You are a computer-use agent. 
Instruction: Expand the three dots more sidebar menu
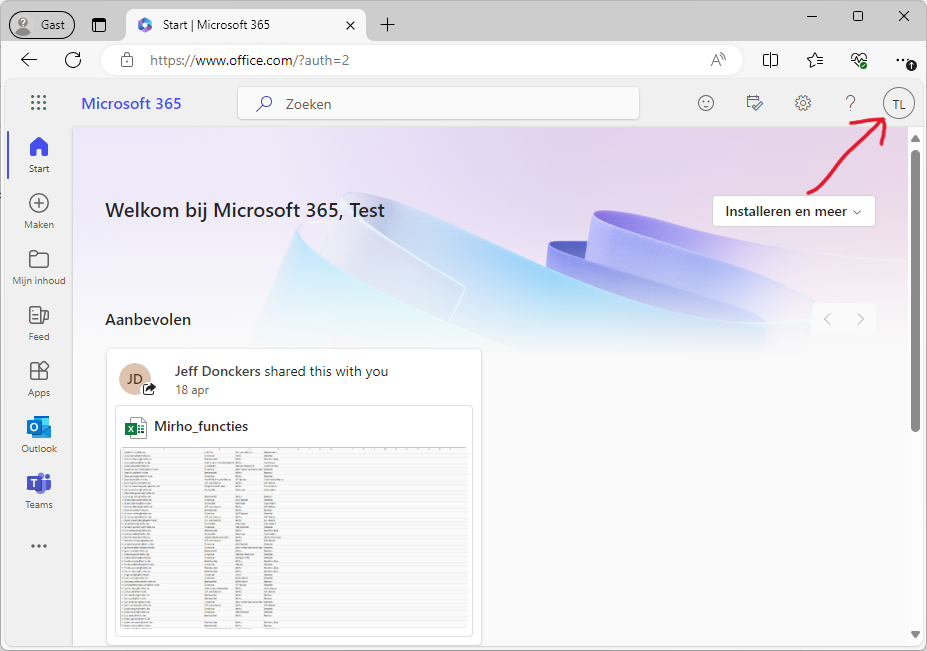point(39,547)
